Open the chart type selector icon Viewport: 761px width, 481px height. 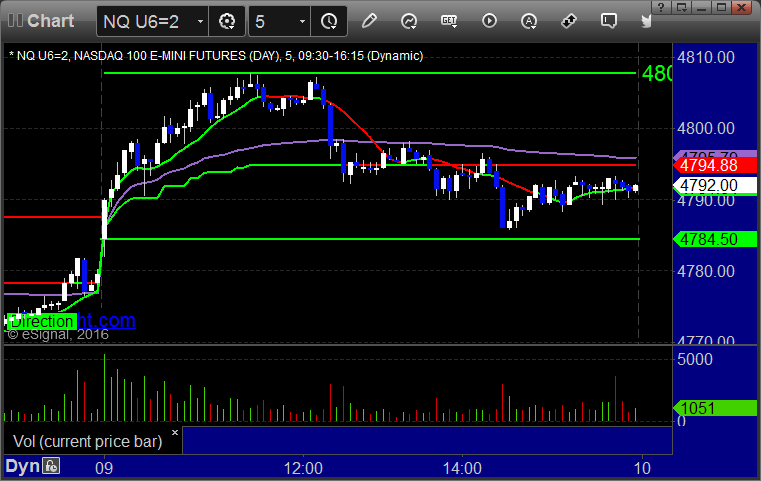click(x=409, y=21)
